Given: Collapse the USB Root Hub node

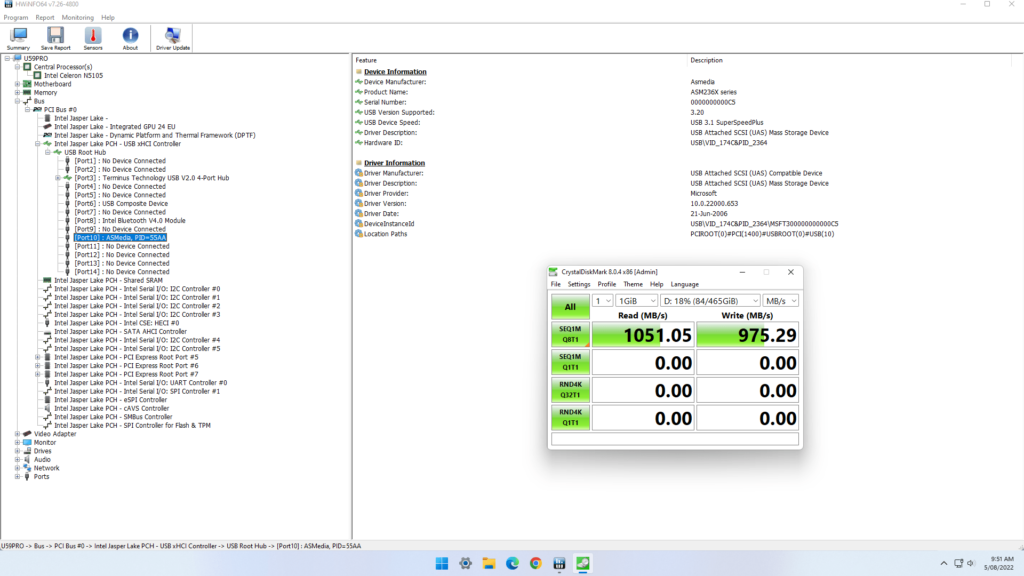Looking at the screenshot, I should point(47,152).
